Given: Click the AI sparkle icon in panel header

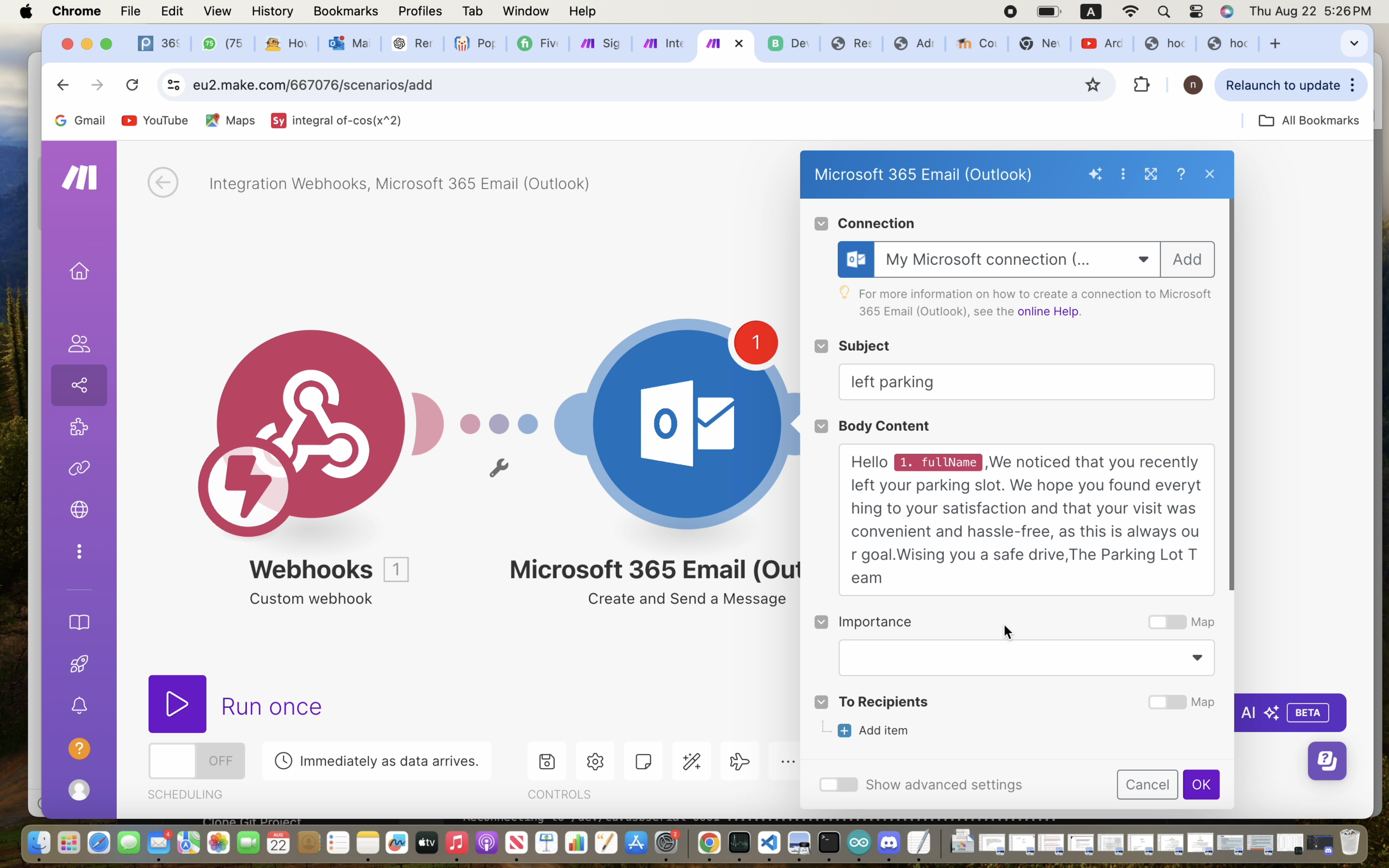Looking at the screenshot, I should 1095,174.
